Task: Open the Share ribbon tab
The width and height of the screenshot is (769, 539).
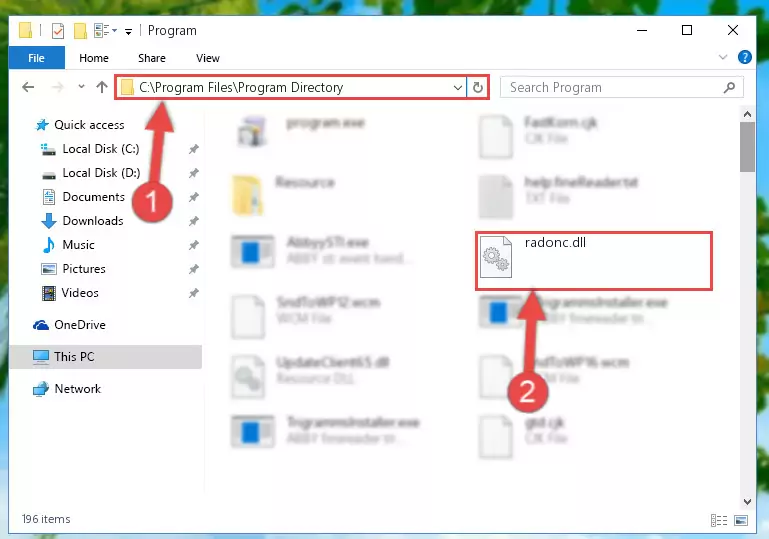Action: pyautogui.click(x=152, y=58)
